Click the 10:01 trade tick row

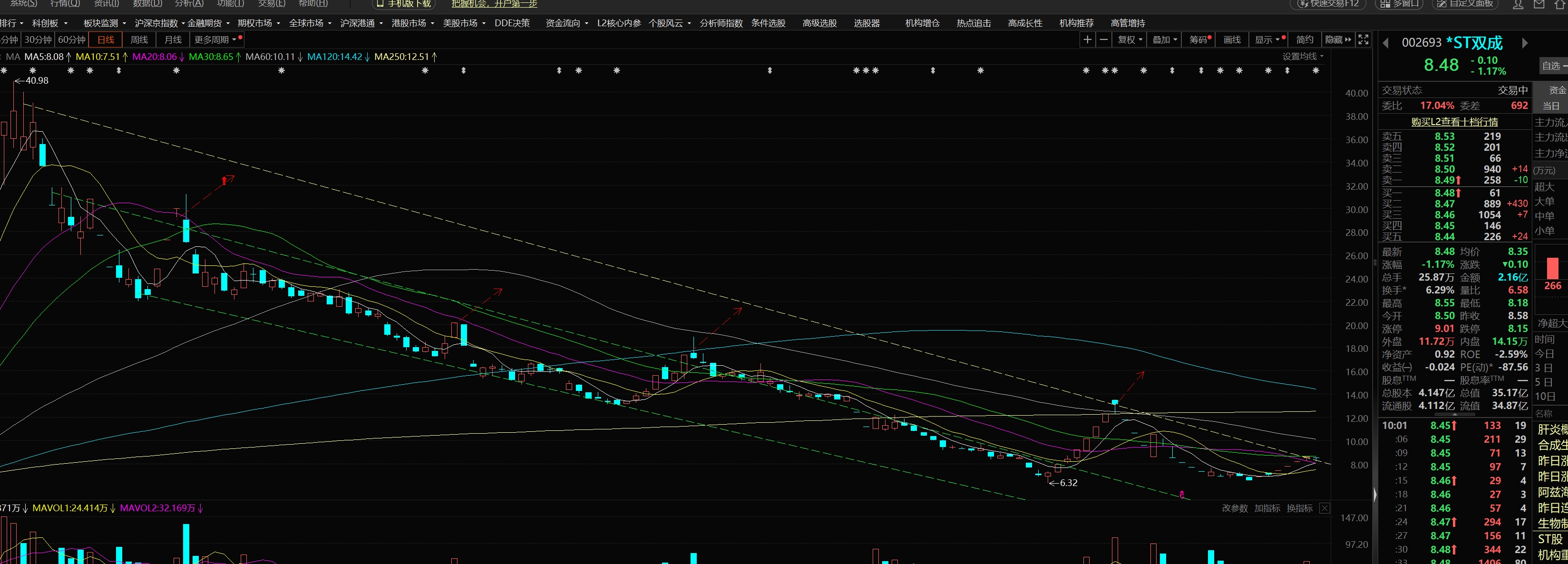tap(1454, 425)
